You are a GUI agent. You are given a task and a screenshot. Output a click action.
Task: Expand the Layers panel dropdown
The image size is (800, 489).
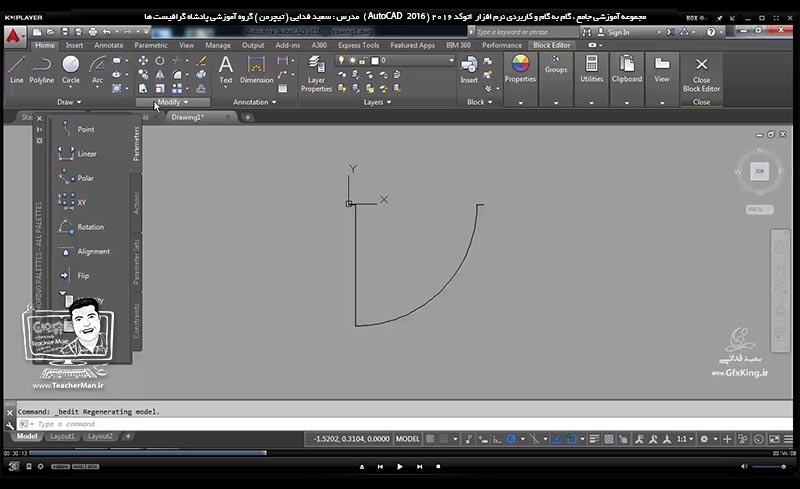pyautogui.click(x=377, y=102)
